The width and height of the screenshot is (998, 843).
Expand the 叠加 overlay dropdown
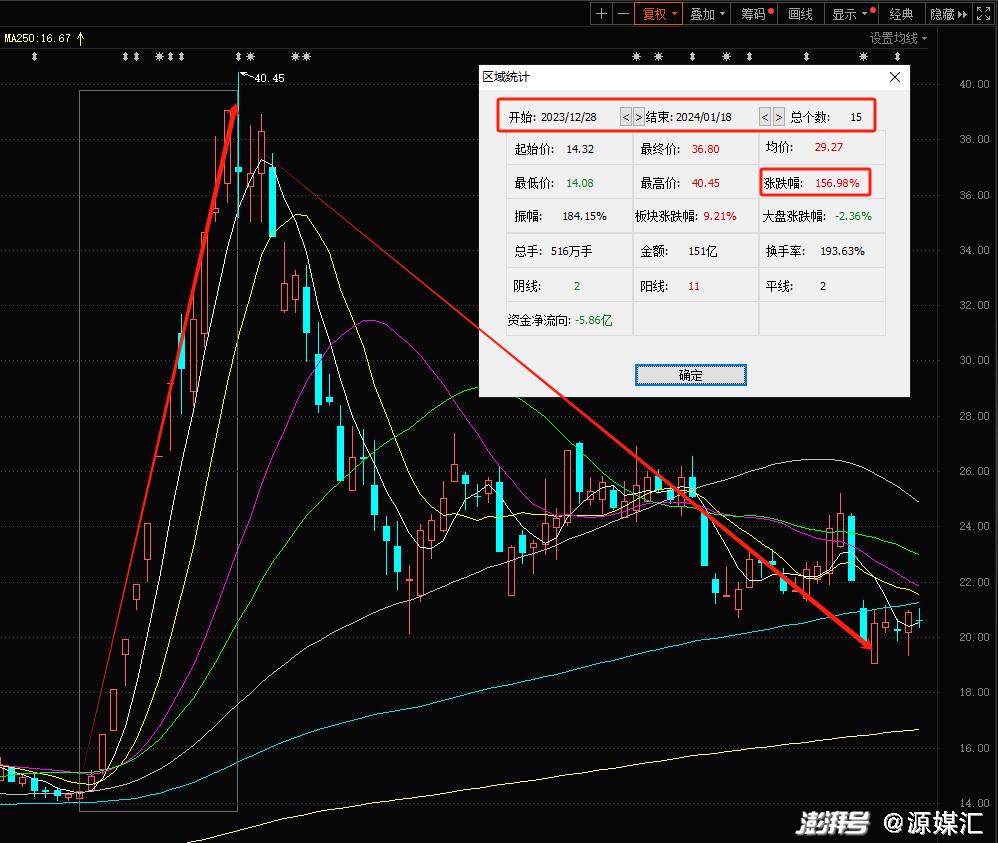pyautogui.click(x=708, y=14)
